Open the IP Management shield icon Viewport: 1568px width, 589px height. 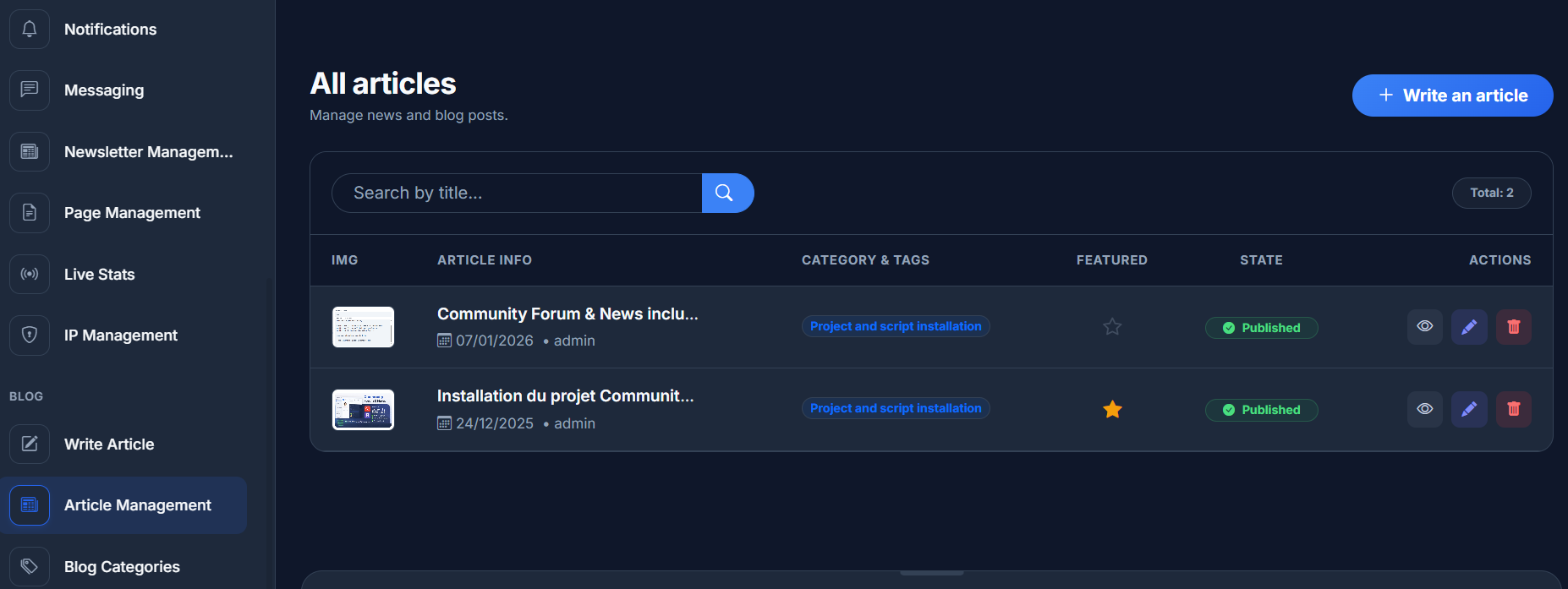point(30,335)
